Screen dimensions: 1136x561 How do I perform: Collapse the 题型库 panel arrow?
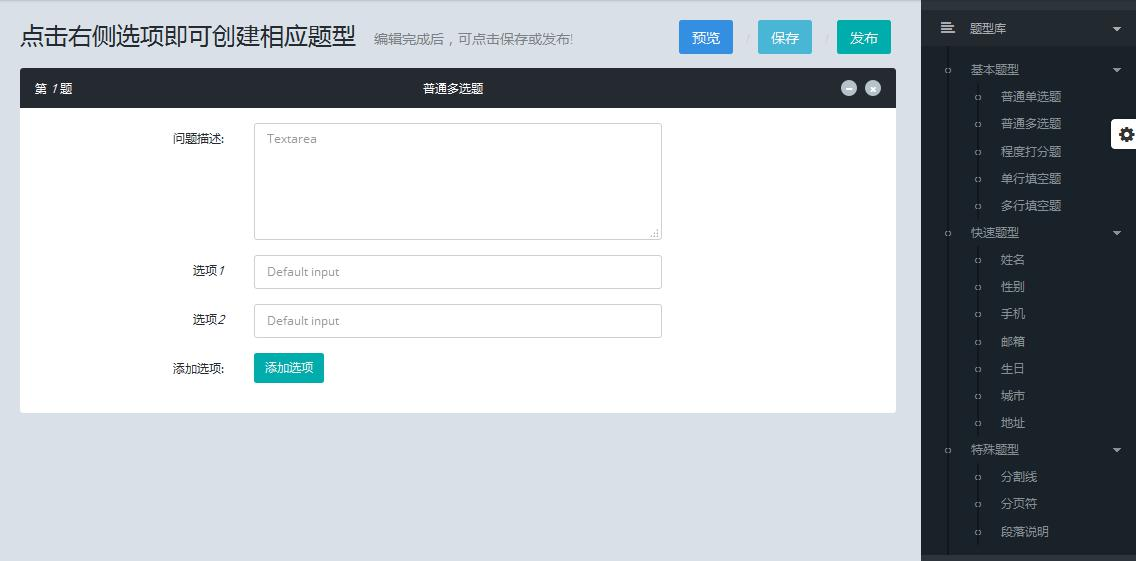coord(1116,29)
